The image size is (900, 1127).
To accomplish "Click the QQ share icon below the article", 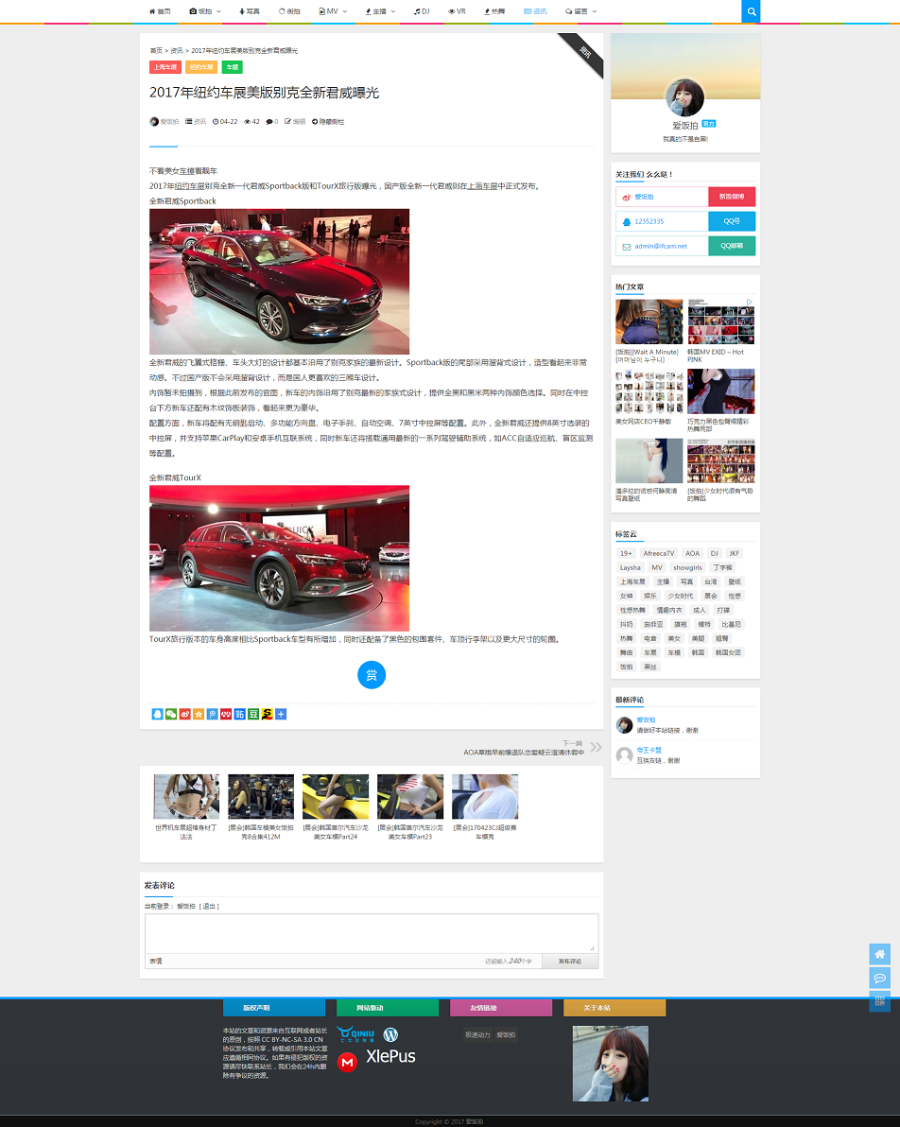I will 157,714.
